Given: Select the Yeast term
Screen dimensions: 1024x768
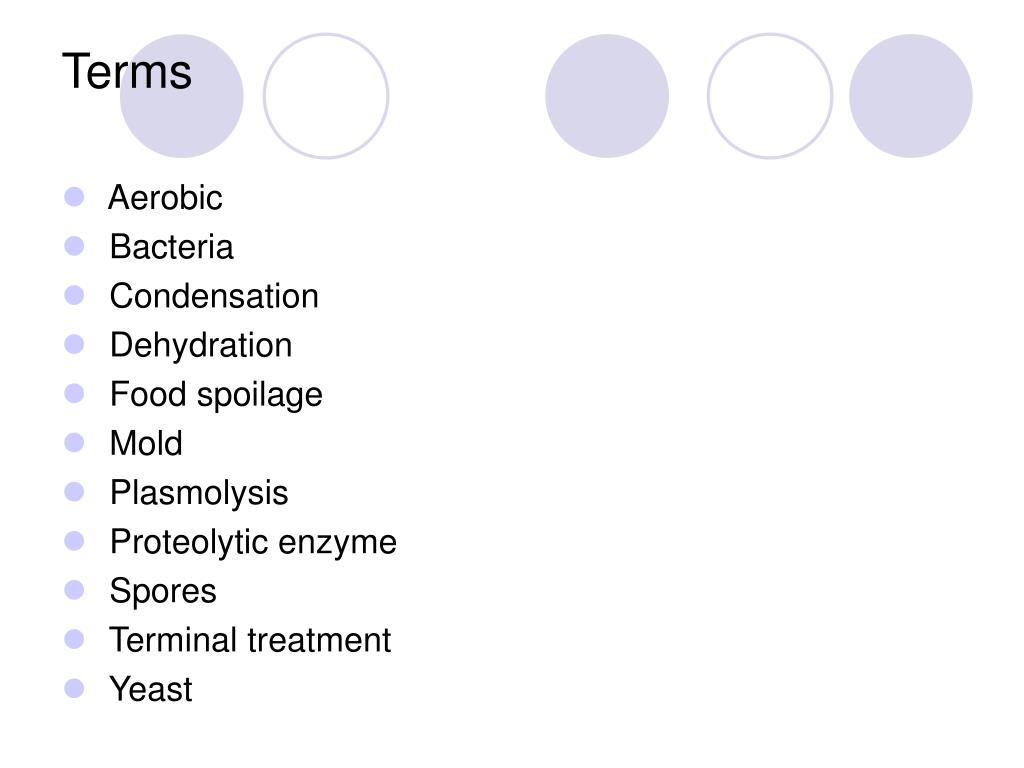Looking at the screenshot, I should pos(151,689).
